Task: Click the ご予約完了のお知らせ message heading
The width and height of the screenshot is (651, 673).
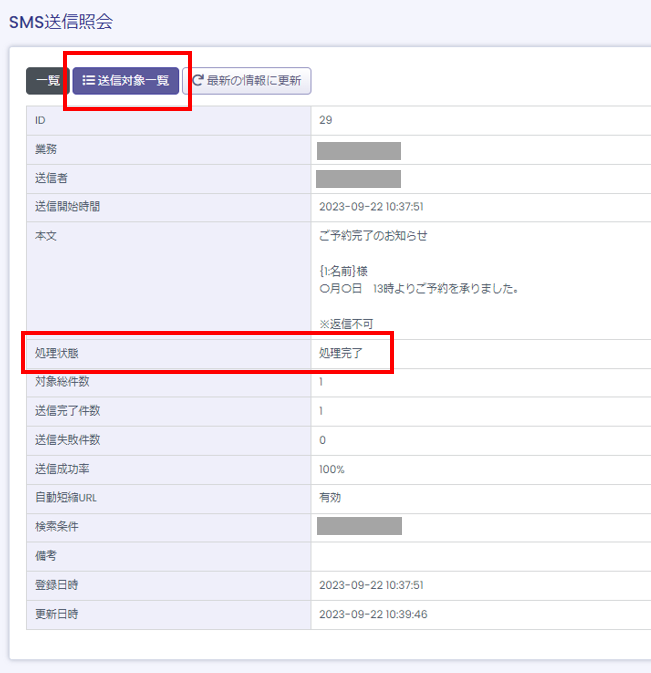Action: click(373, 236)
